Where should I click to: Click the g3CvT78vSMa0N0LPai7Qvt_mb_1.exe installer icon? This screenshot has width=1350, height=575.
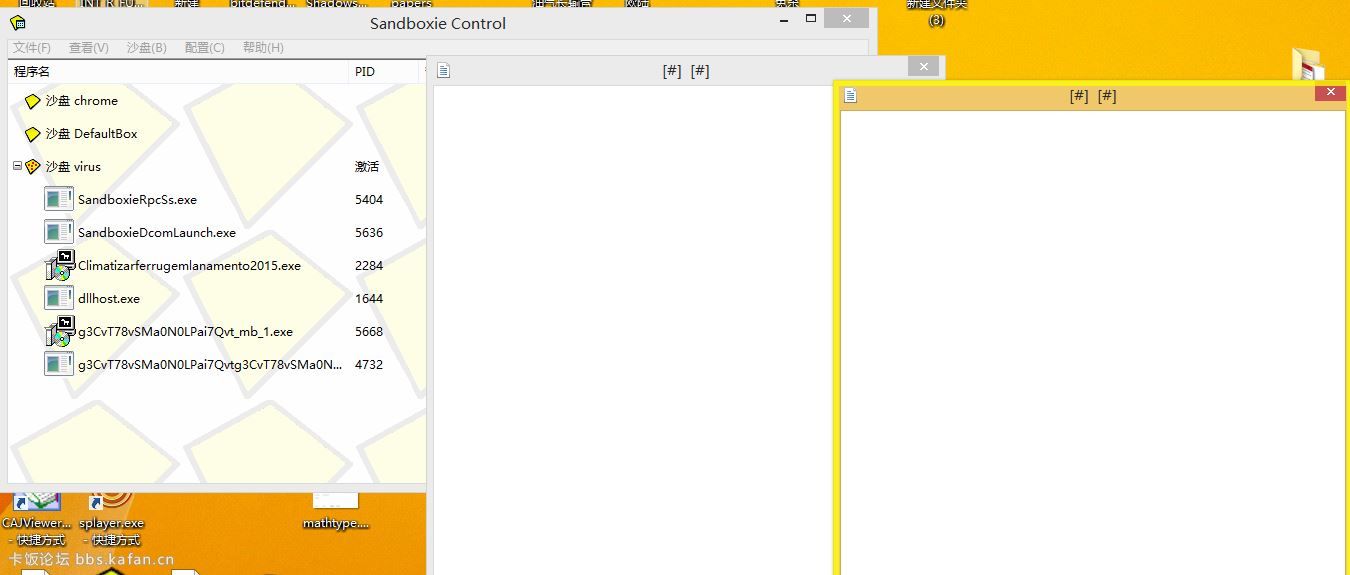(60, 331)
